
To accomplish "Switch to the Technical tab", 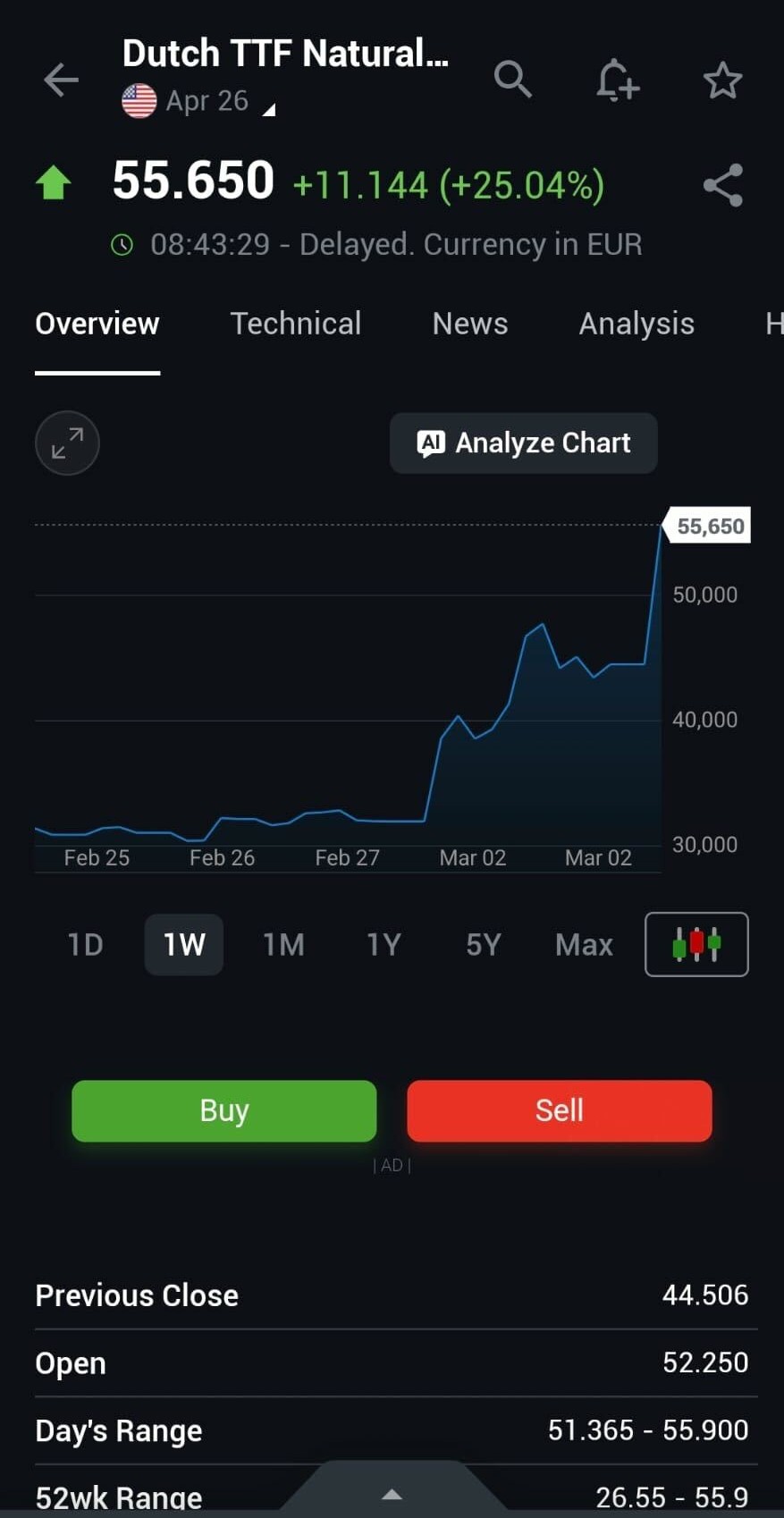I will tap(296, 324).
